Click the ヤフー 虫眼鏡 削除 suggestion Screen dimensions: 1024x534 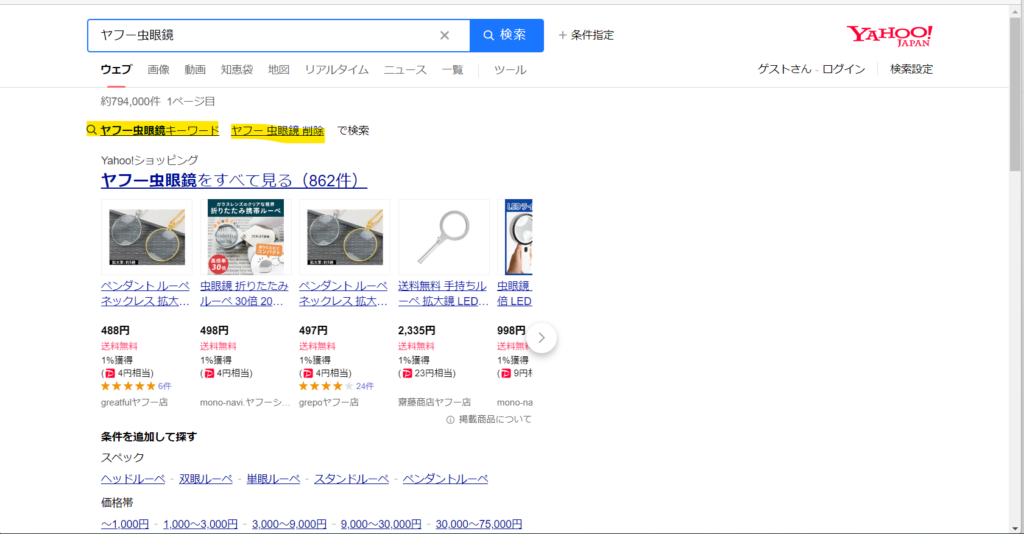pyautogui.click(x=278, y=131)
